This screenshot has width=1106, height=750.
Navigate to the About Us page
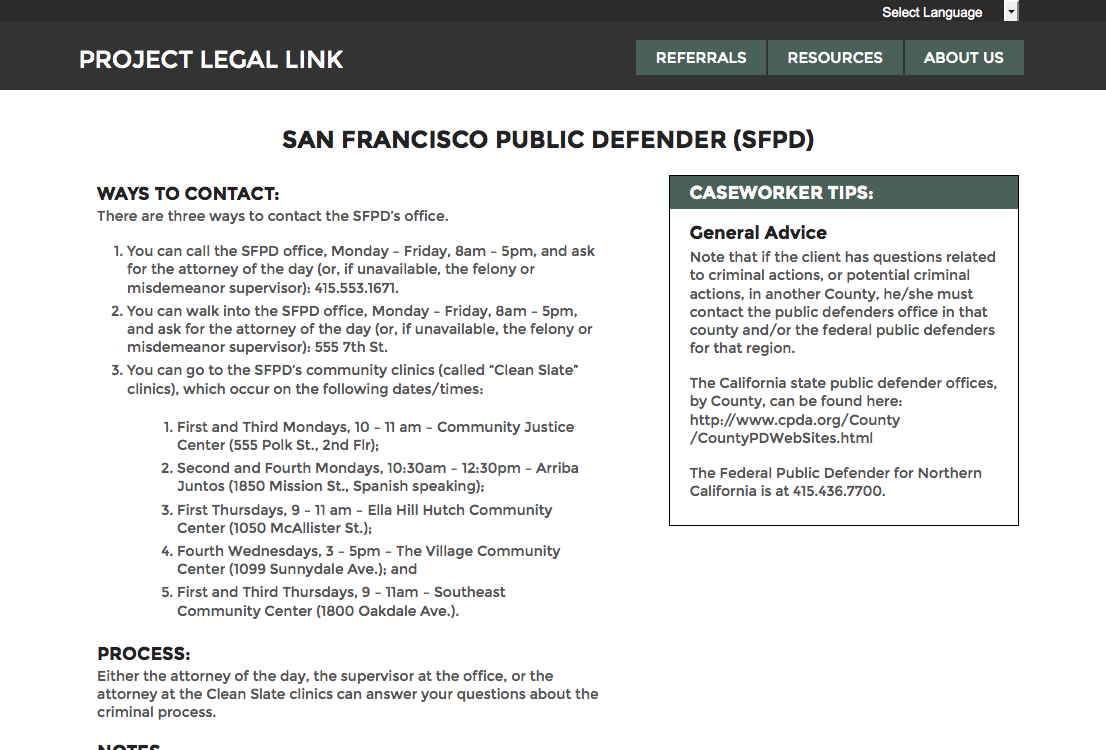[963, 58]
